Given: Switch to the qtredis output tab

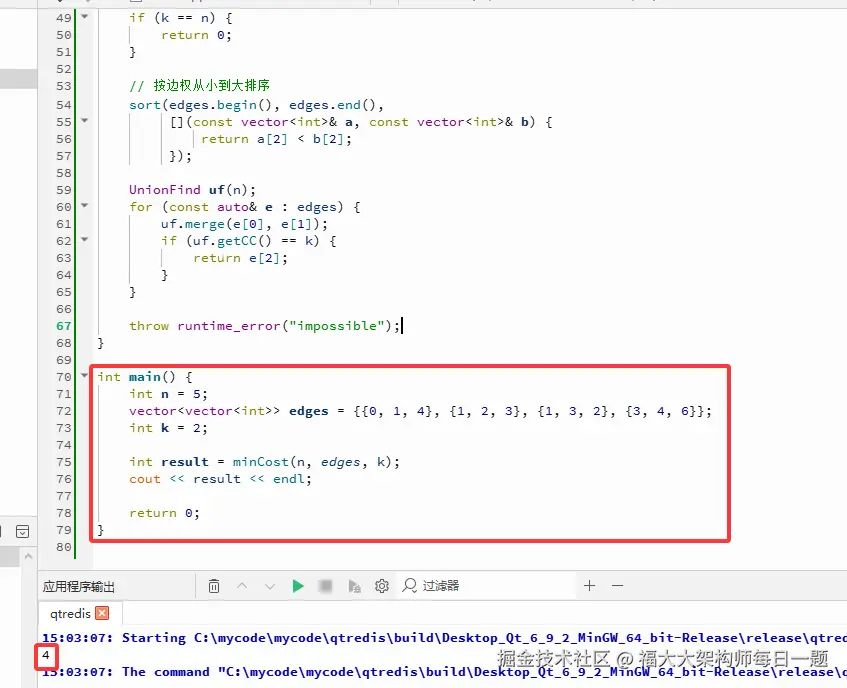Looking at the screenshot, I should tap(70, 613).
